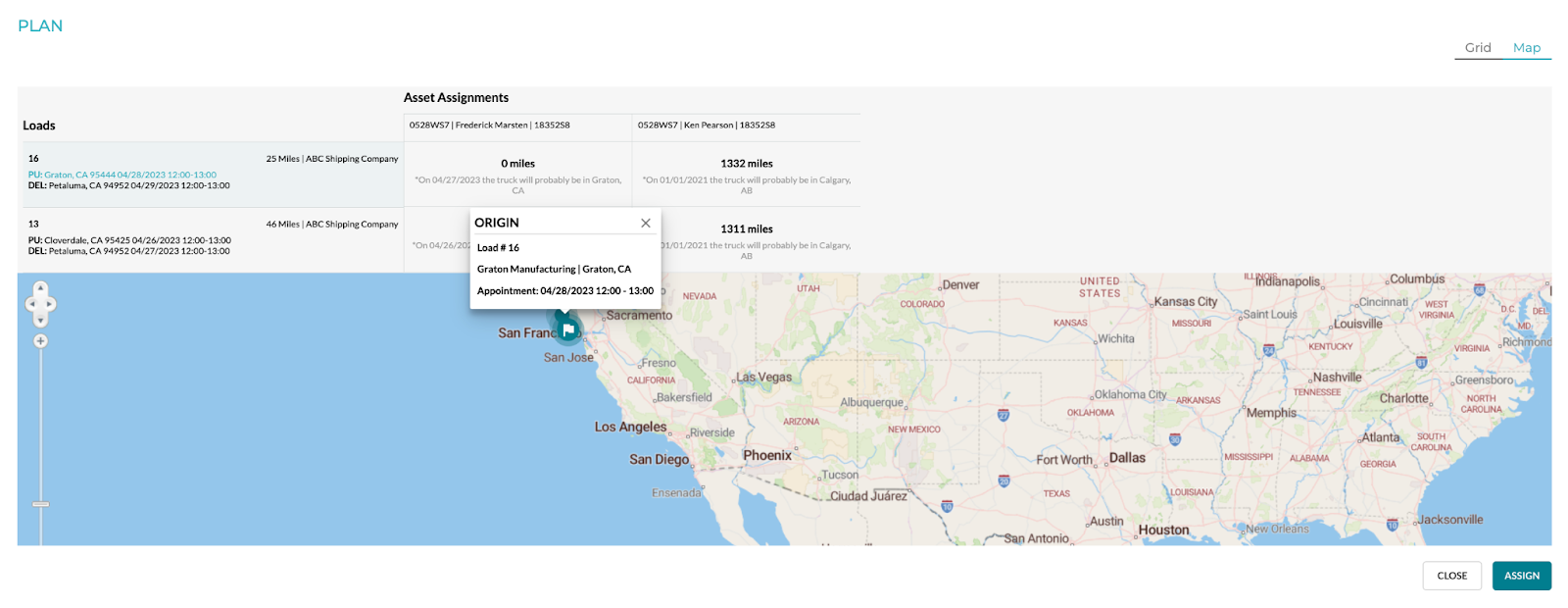Click the CLOSE button
Image resolution: width=1568 pixels, height=608 pixels.
click(1451, 576)
